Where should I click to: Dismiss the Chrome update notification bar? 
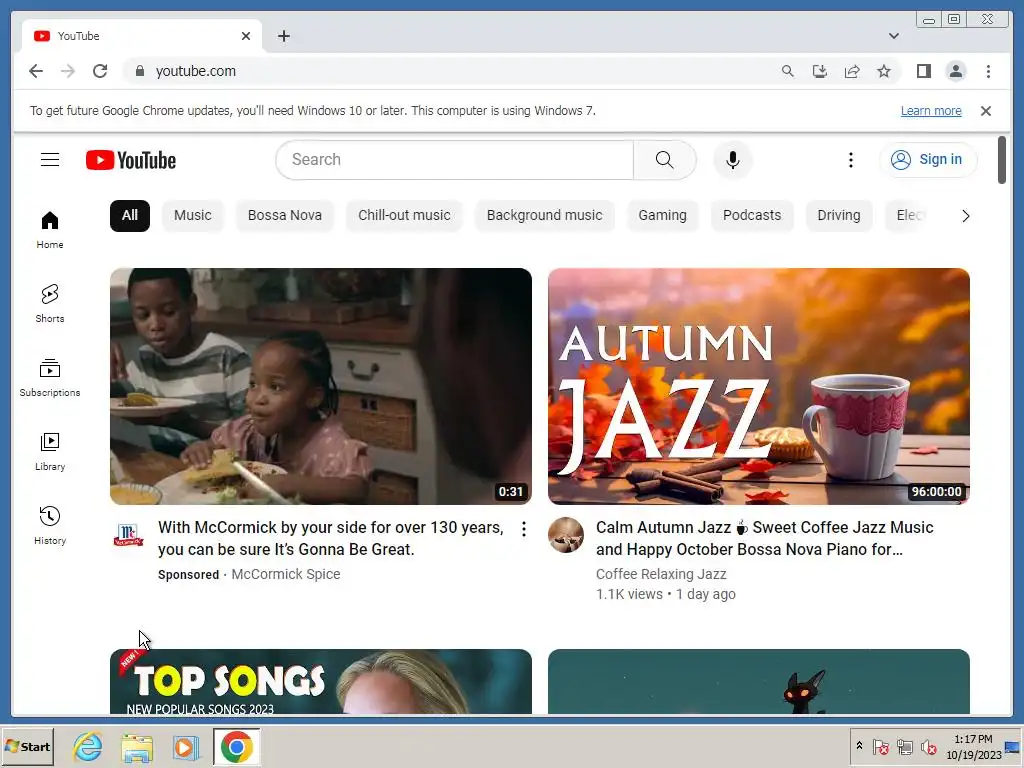(985, 111)
